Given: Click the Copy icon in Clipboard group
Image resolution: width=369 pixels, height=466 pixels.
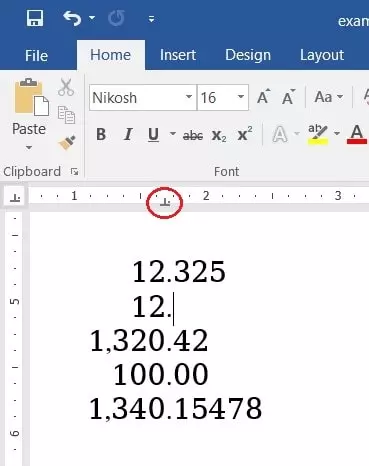Looking at the screenshot, I should coord(66,115).
